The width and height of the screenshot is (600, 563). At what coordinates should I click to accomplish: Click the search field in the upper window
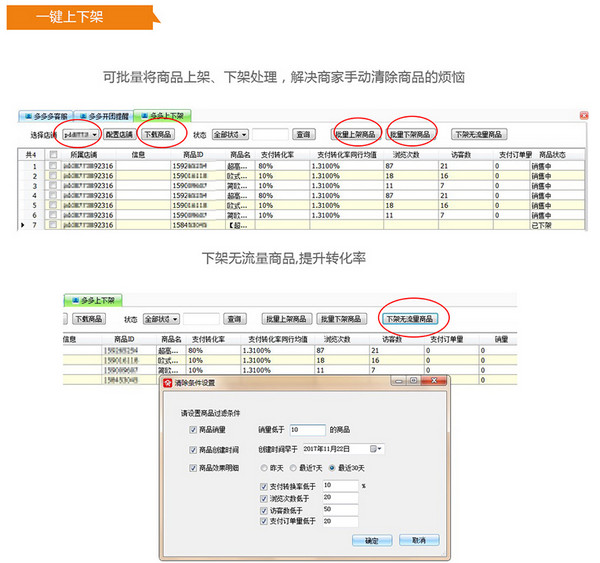pyautogui.click(x=270, y=134)
